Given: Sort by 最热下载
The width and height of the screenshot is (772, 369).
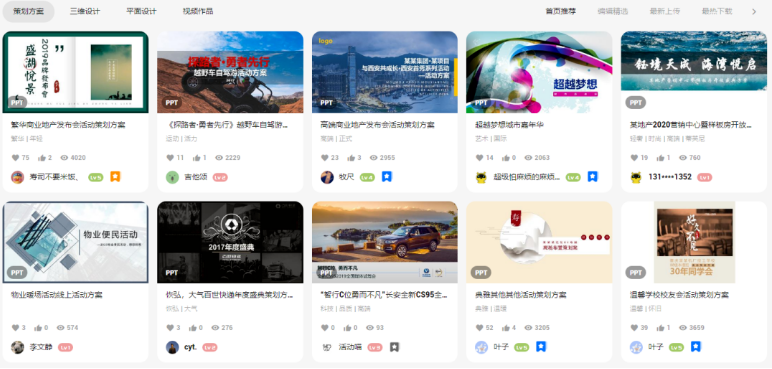Looking at the screenshot, I should [x=717, y=11].
